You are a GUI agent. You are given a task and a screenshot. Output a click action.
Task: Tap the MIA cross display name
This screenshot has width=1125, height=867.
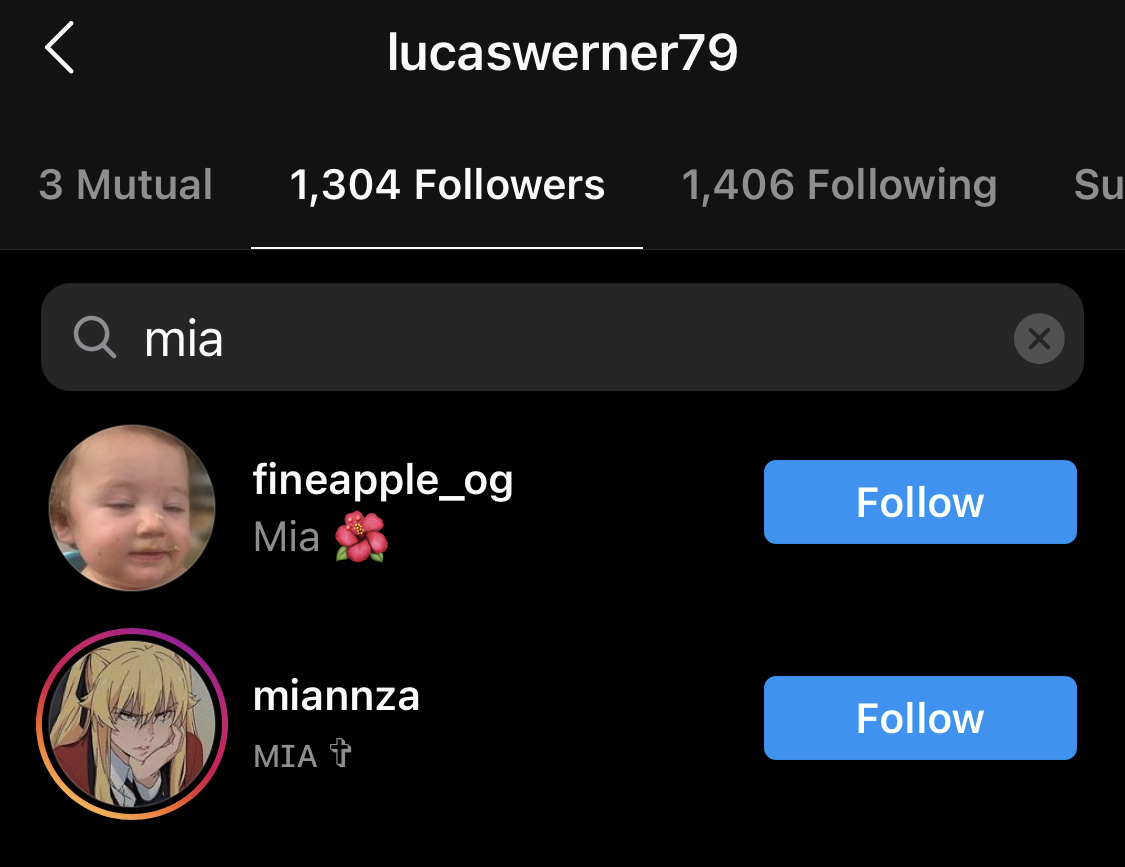[302, 754]
